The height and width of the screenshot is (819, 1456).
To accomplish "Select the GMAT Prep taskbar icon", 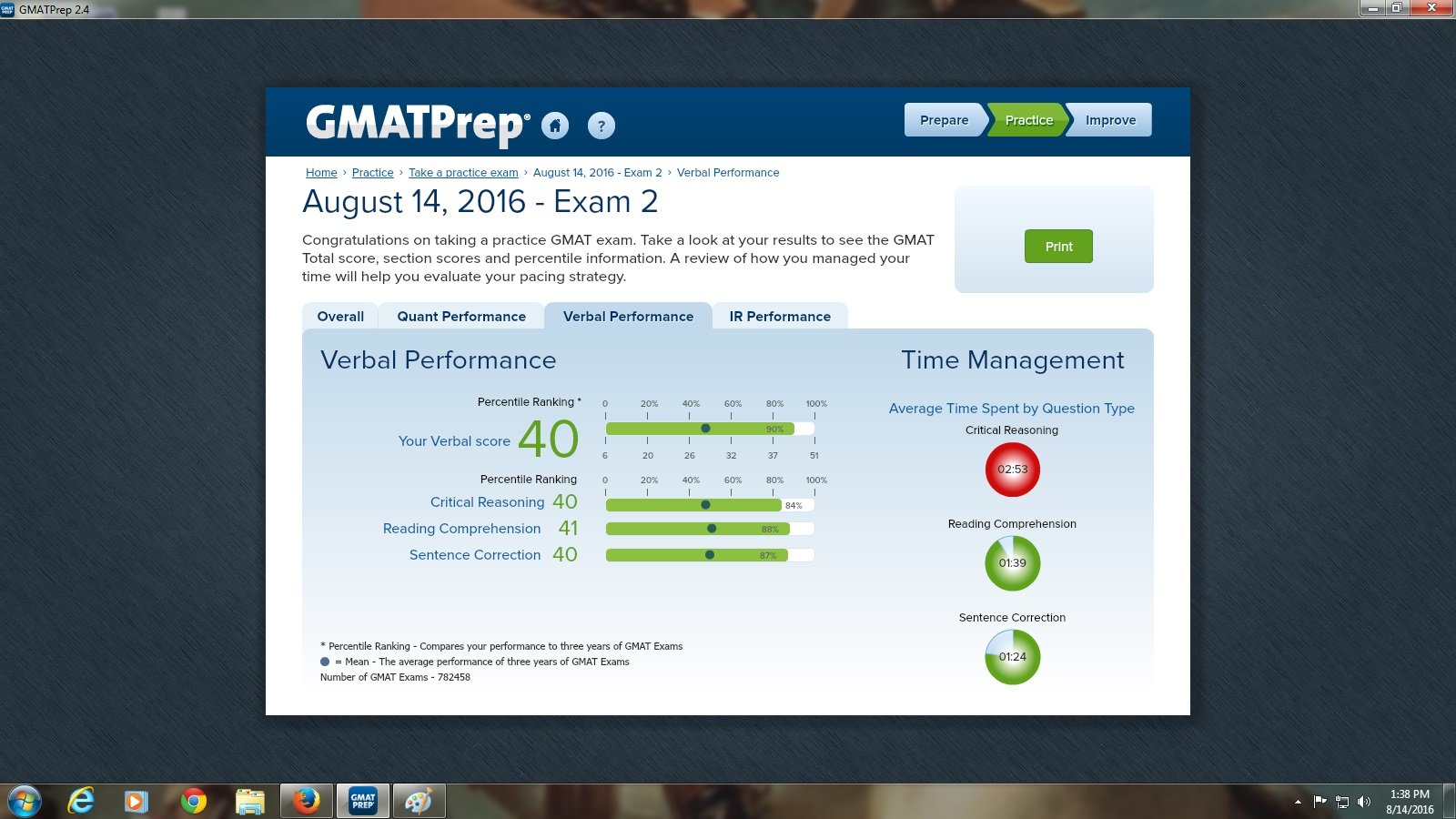I will click(x=362, y=801).
